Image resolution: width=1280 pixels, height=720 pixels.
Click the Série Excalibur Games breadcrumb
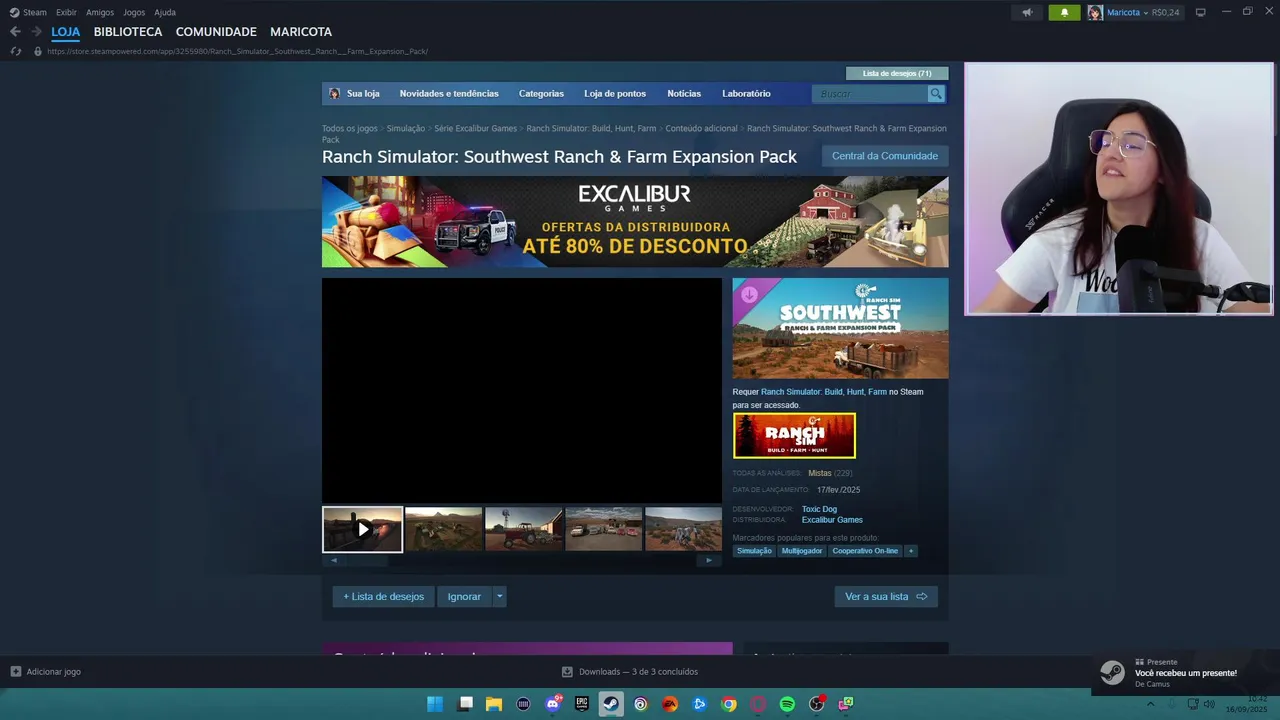[x=476, y=128]
